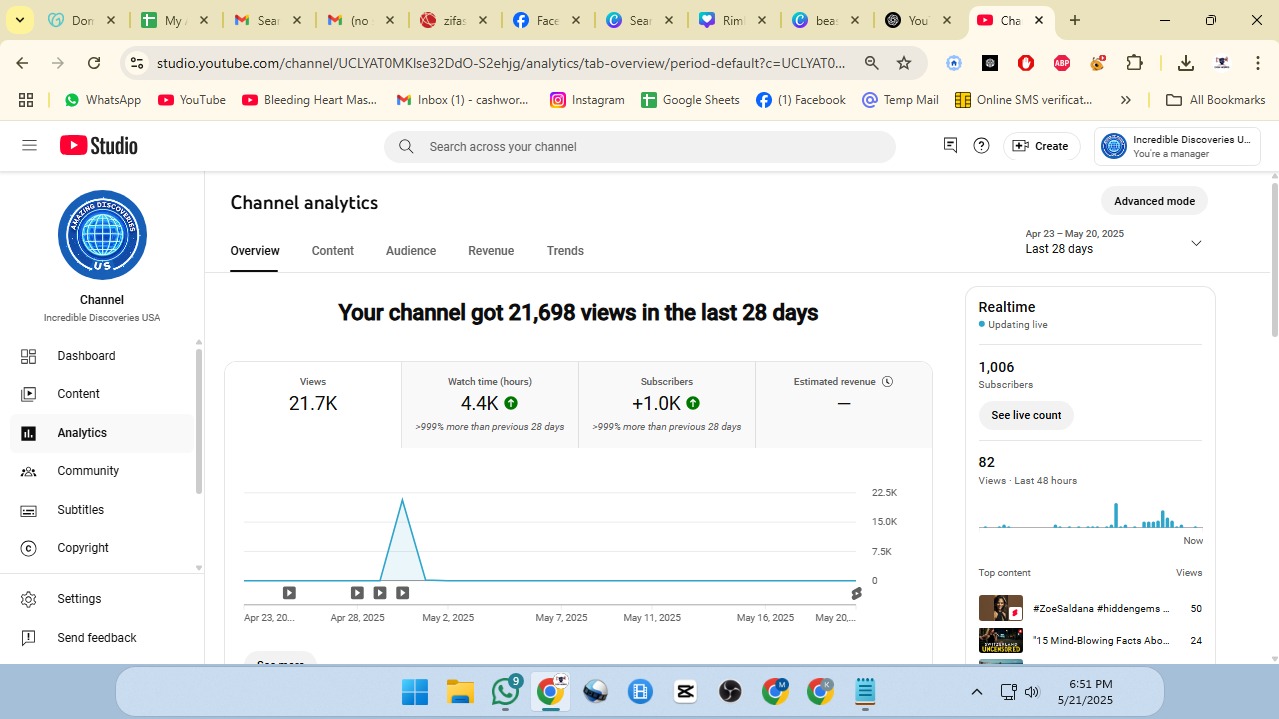Open WhatsApp from the Windows taskbar
Image resolution: width=1279 pixels, height=719 pixels.
pos(506,692)
